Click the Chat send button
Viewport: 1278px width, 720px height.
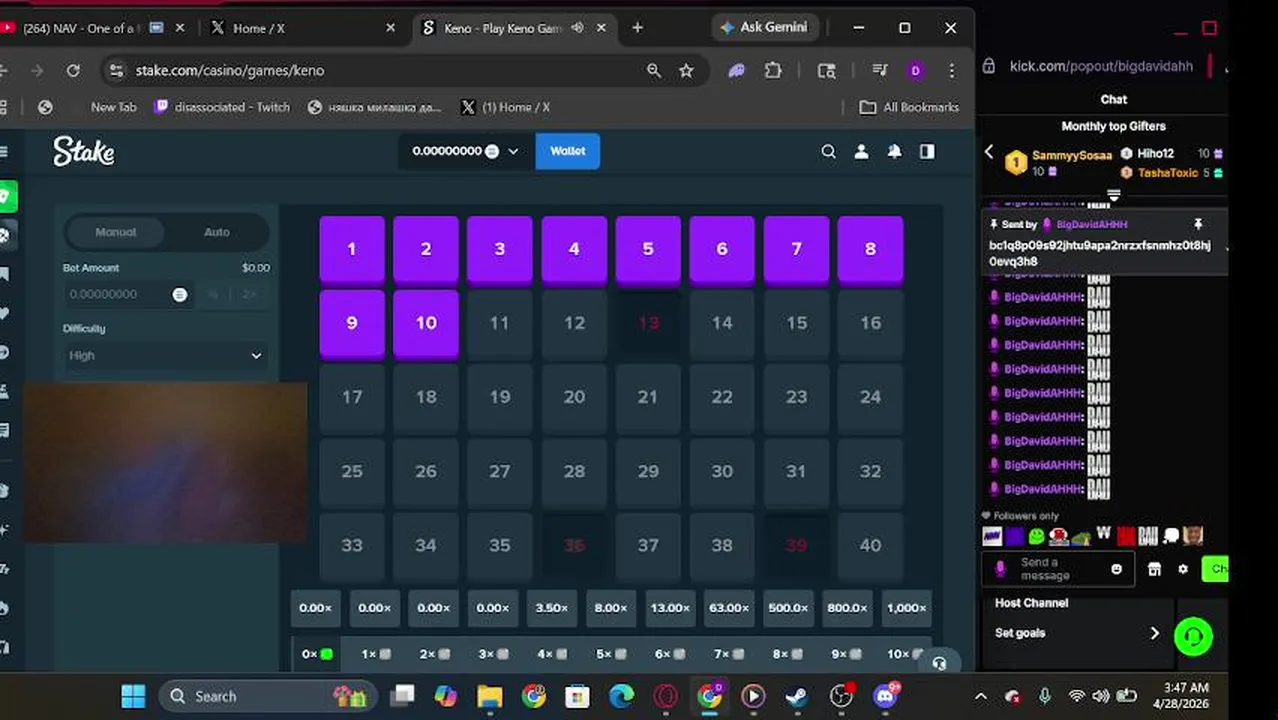(1215, 569)
